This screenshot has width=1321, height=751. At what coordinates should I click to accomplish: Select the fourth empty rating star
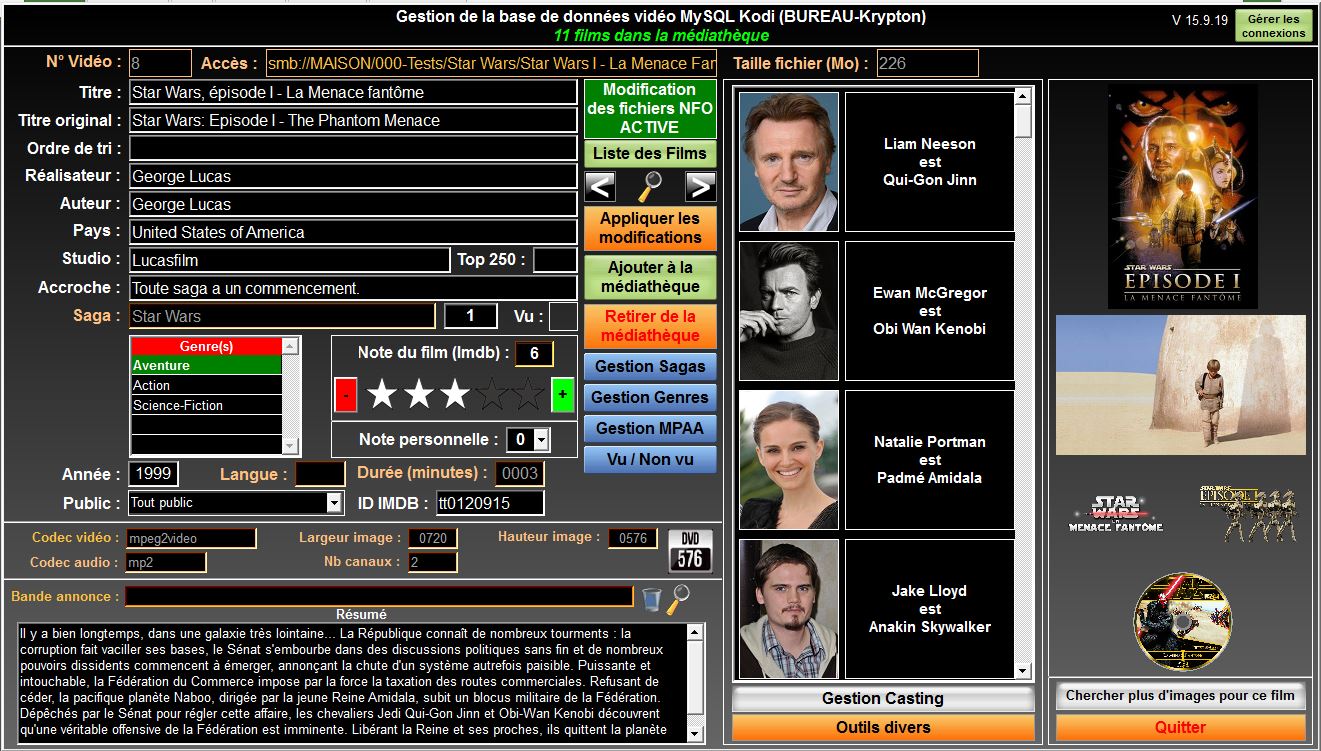(492, 394)
